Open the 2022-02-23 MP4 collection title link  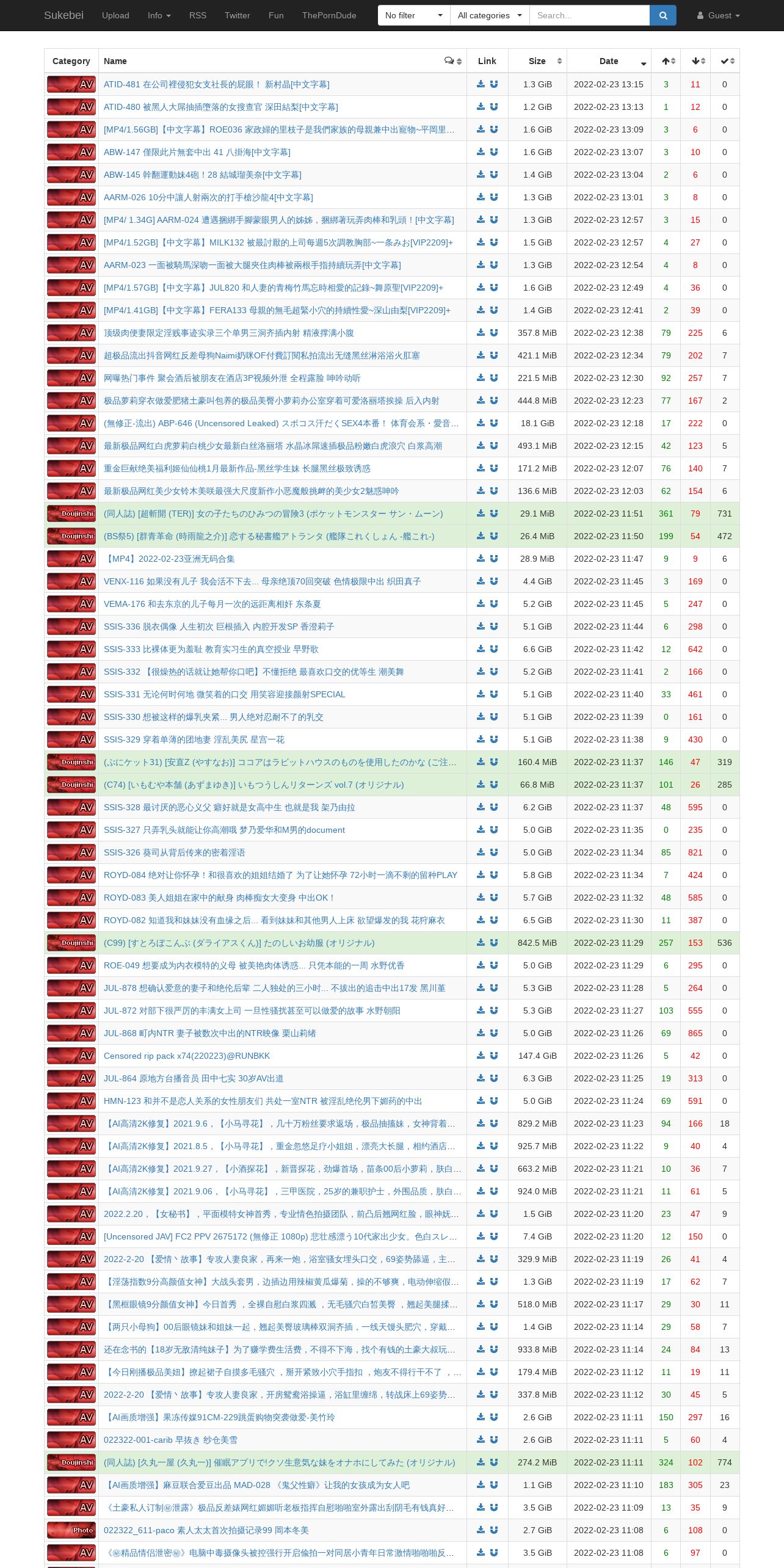[x=169, y=559]
